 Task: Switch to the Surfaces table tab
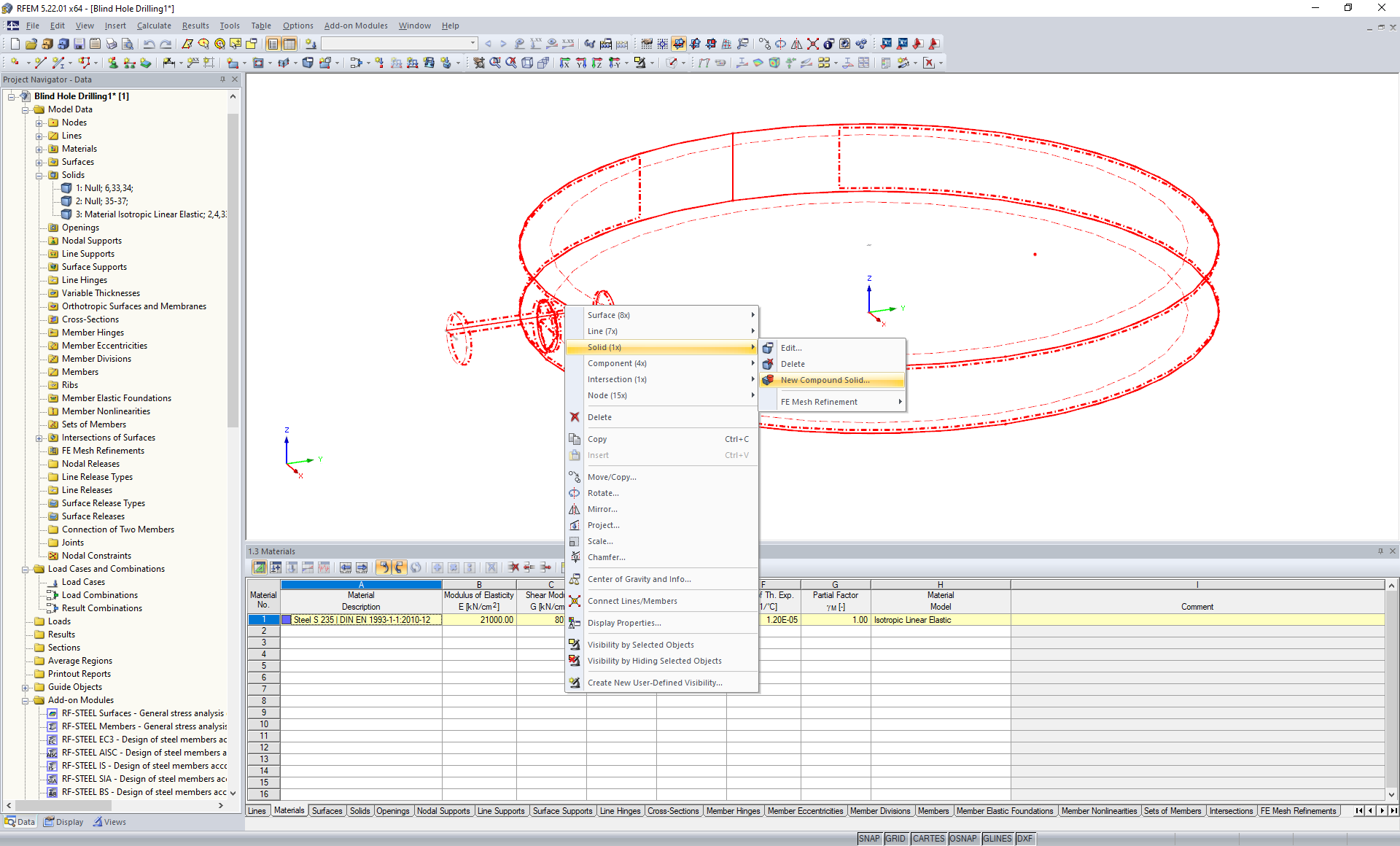tap(327, 811)
